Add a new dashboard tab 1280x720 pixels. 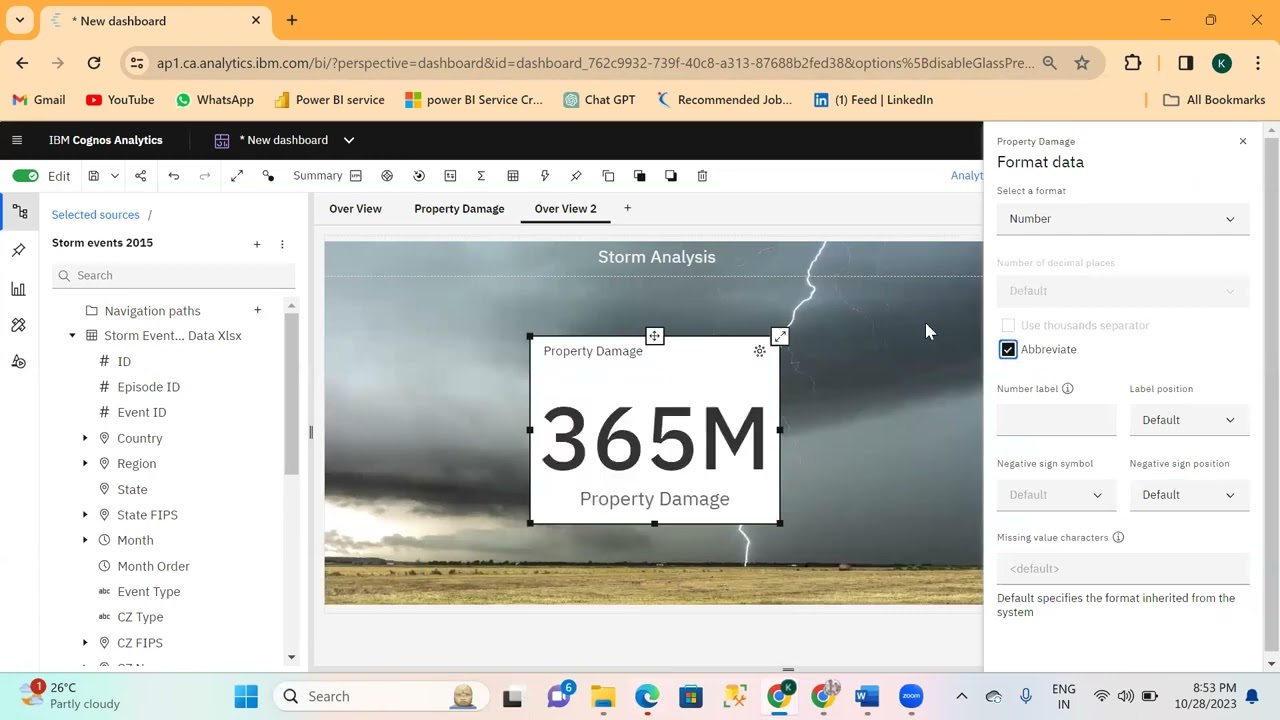(627, 208)
